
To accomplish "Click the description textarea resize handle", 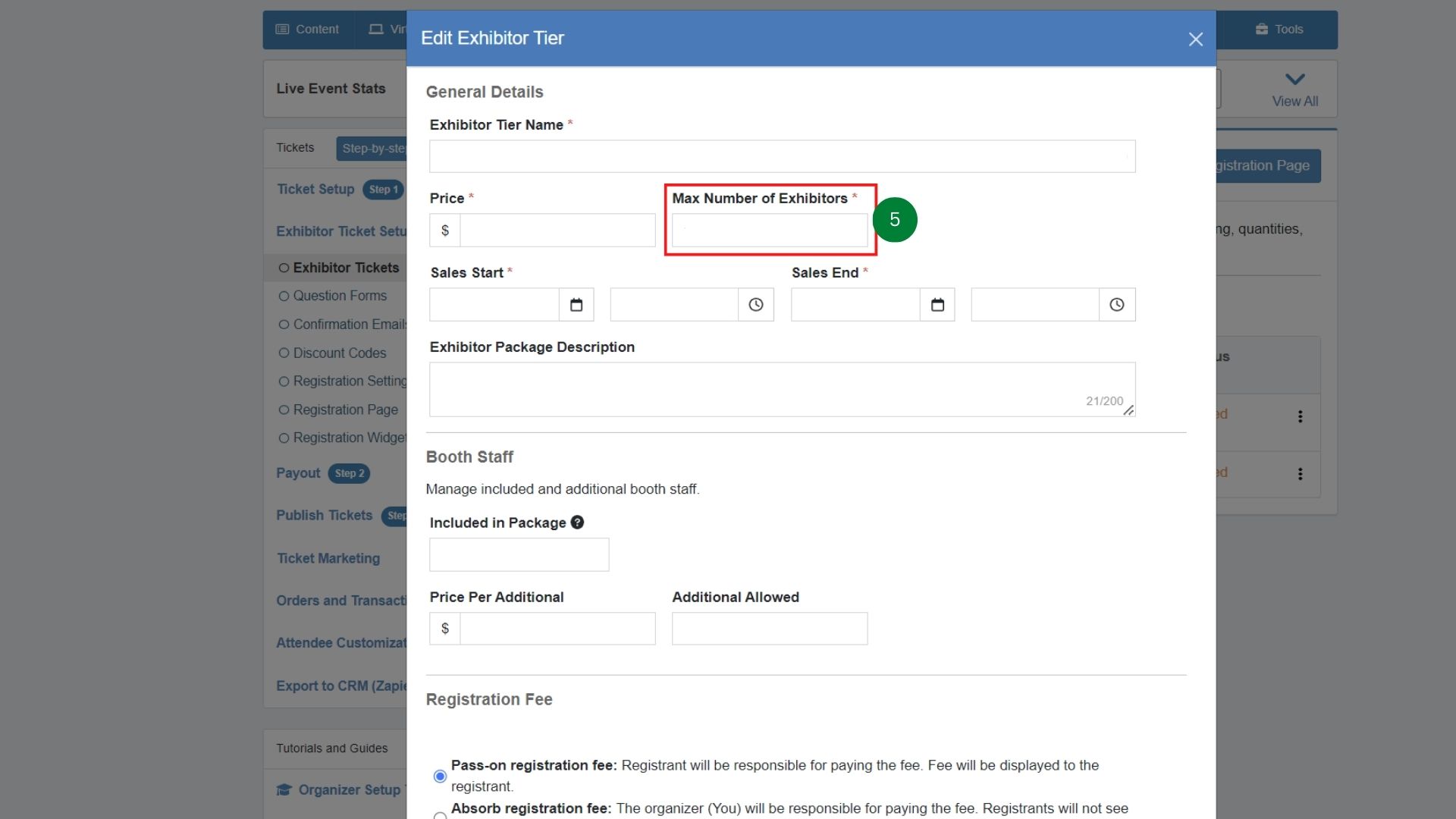I will pyautogui.click(x=1128, y=410).
